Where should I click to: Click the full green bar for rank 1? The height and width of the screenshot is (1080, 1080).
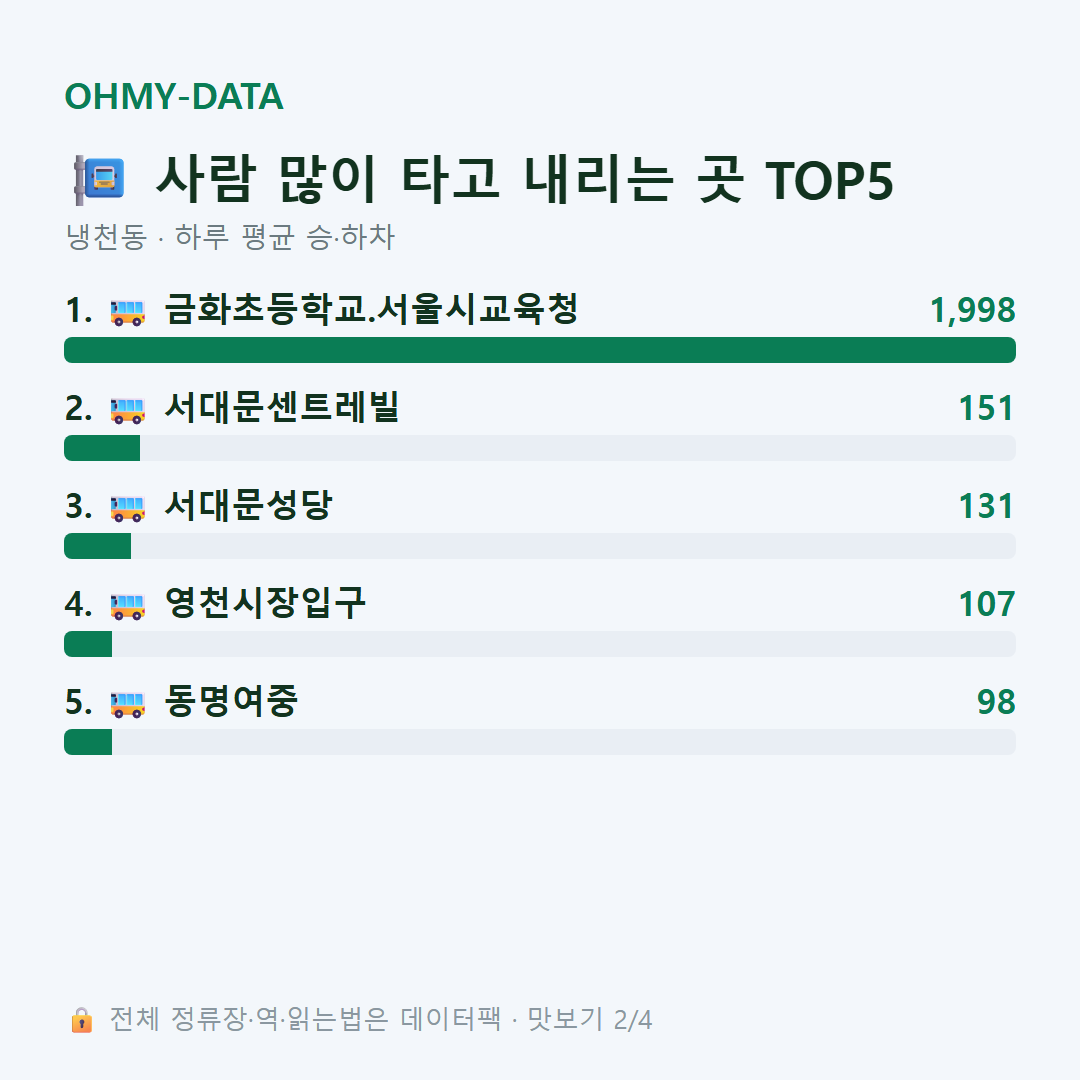pos(540,350)
